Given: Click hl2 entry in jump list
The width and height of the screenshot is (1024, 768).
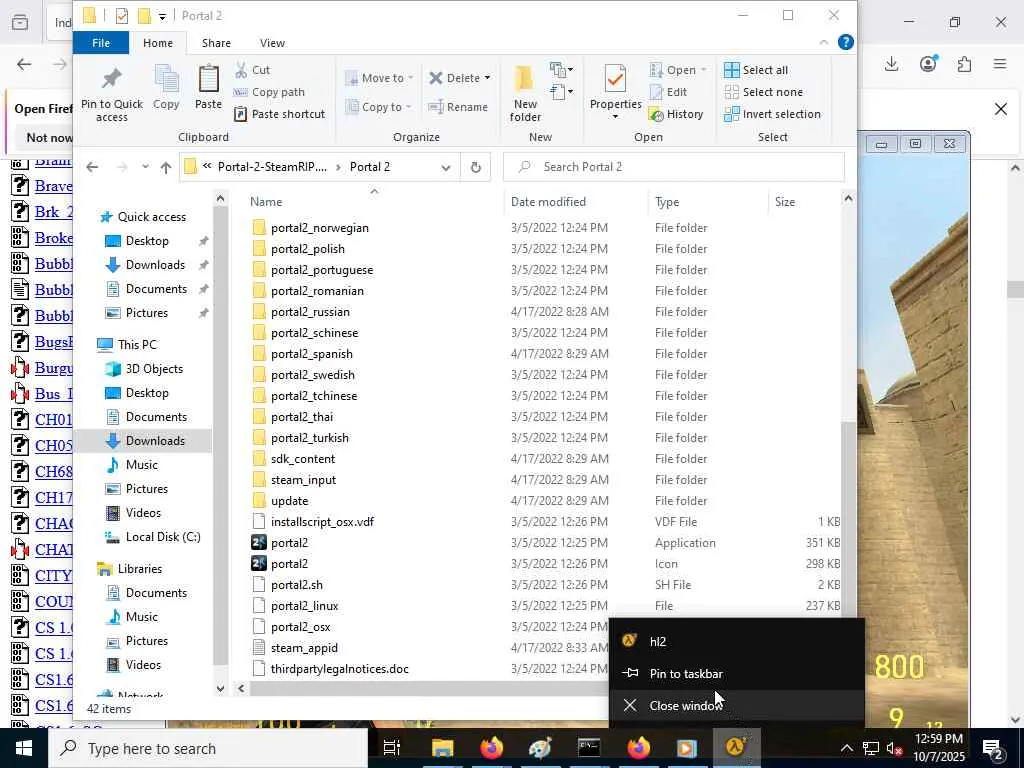Looking at the screenshot, I should [737, 641].
